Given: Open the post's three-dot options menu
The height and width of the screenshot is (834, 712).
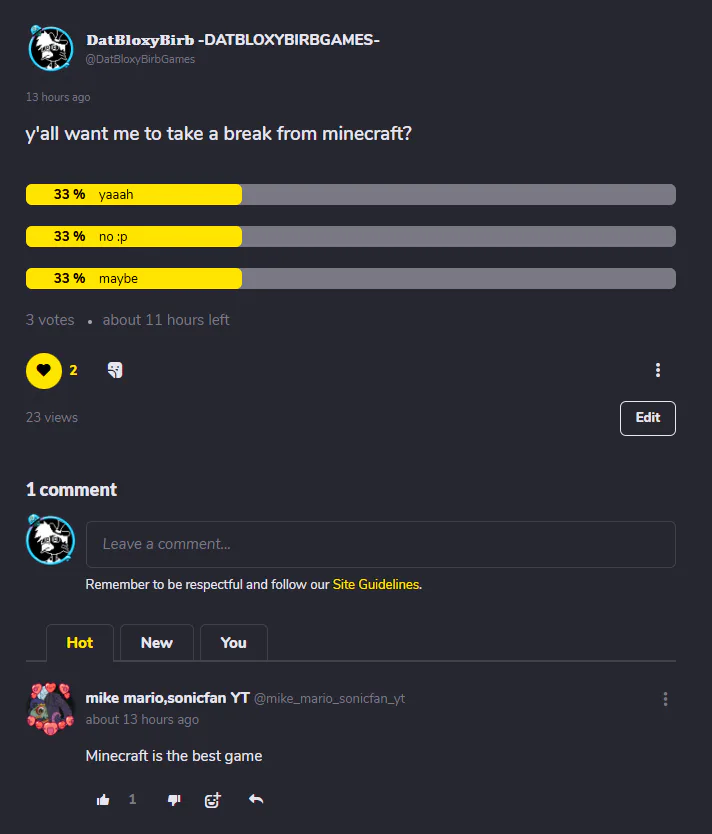Looking at the screenshot, I should 658,370.
